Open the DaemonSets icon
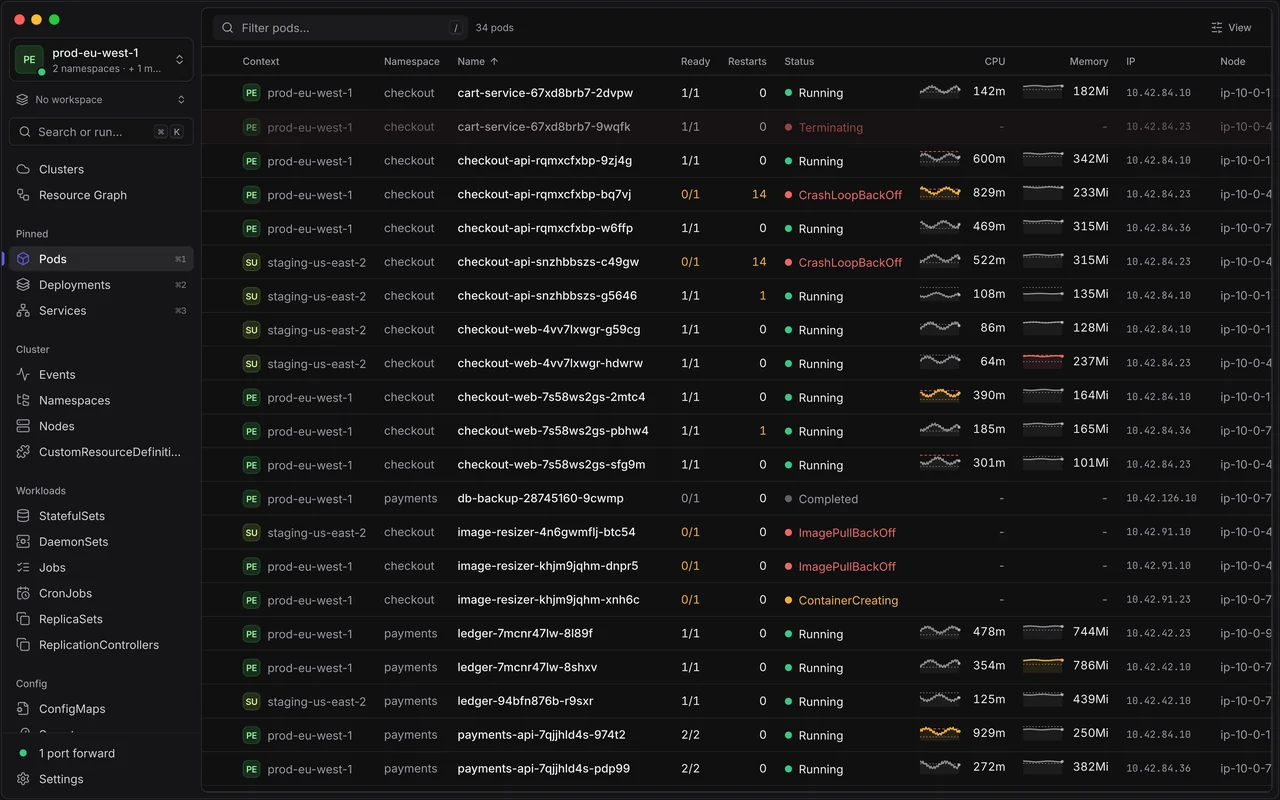The height and width of the screenshot is (800, 1280). (x=23, y=542)
